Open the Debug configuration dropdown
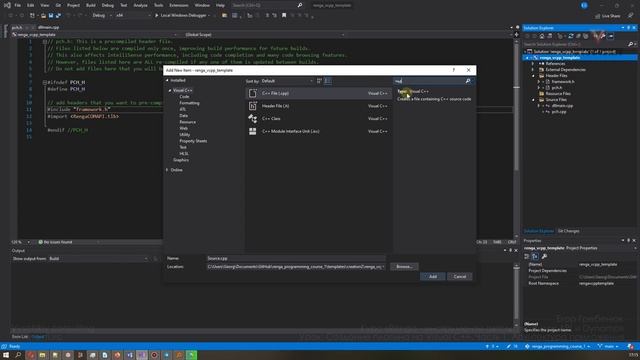Viewport: 640px width, 360px height. 102,16
